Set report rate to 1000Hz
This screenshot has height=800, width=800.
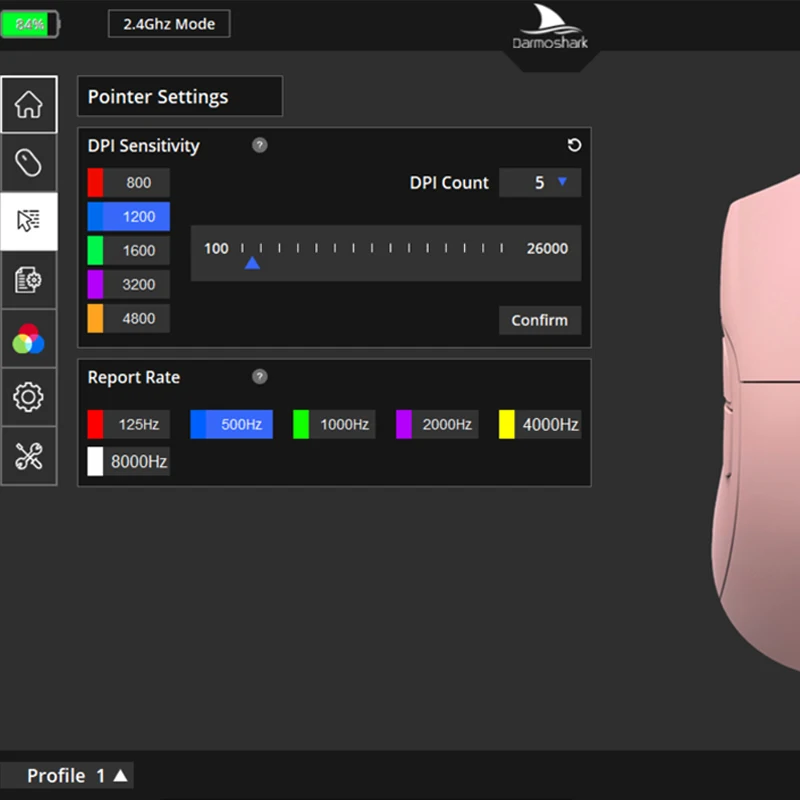tap(334, 424)
